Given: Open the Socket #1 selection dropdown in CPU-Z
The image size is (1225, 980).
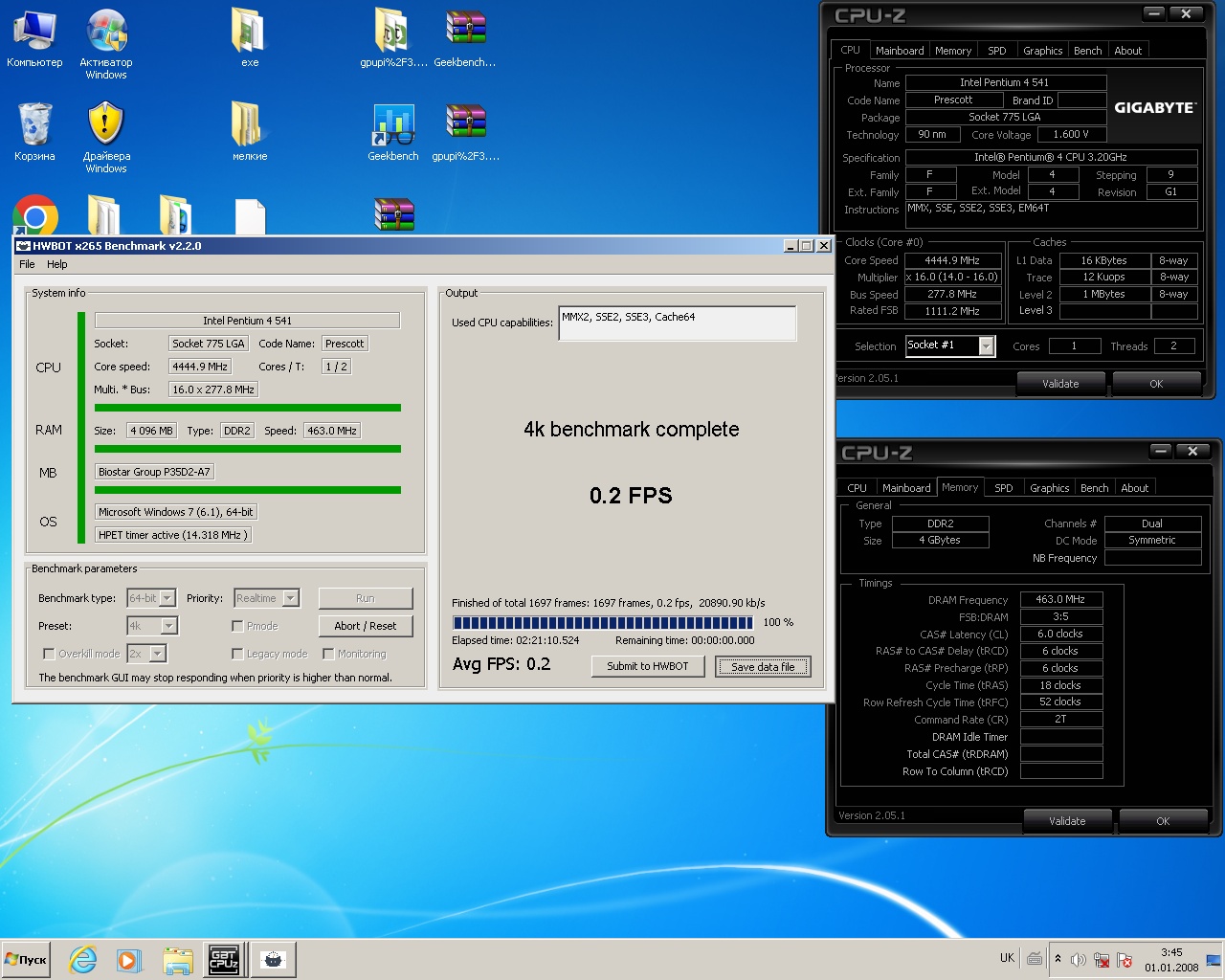Looking at the screenshot, I should (987, 346).
